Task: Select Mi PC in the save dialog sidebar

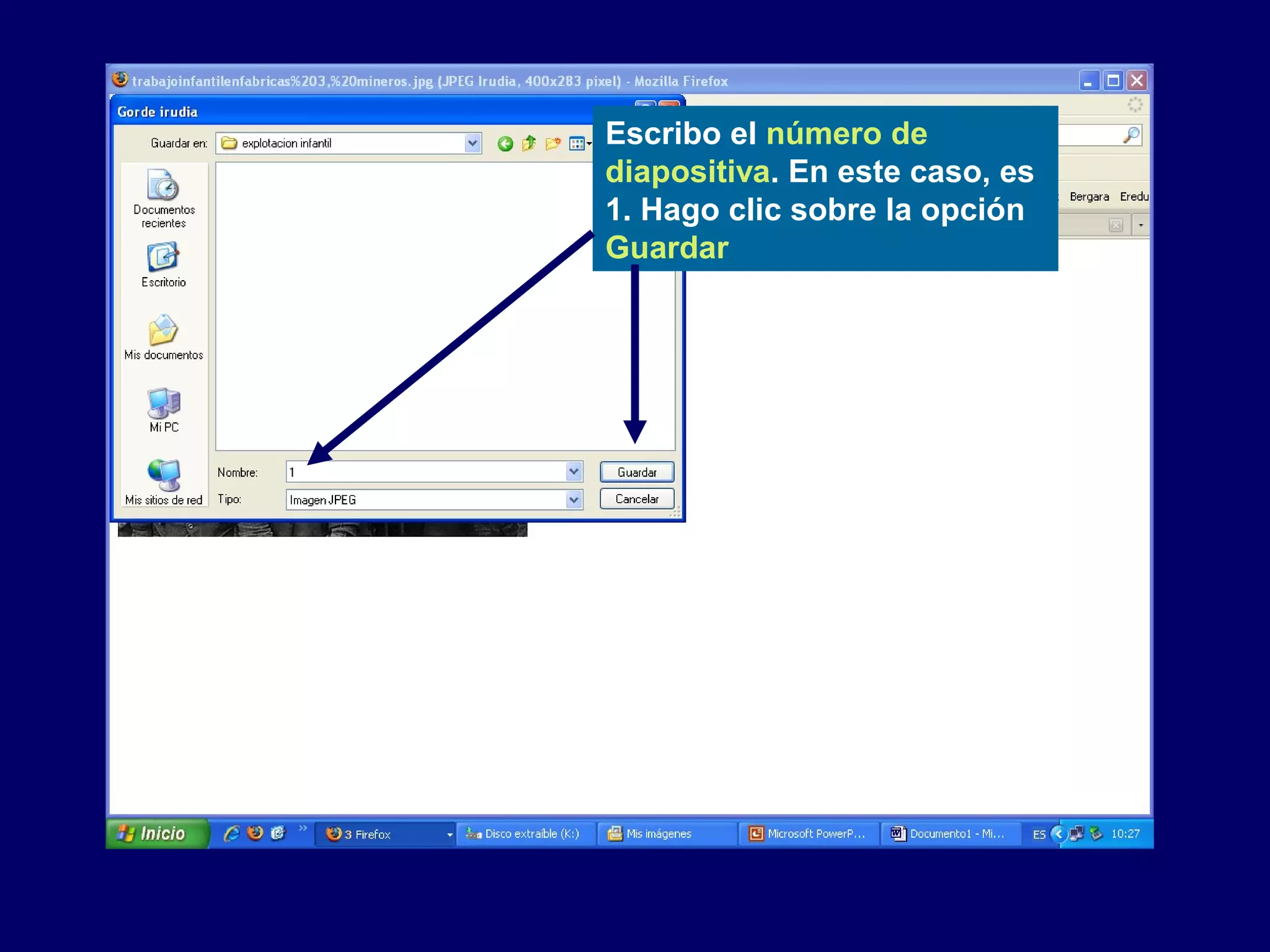Action: click(164, 410)
